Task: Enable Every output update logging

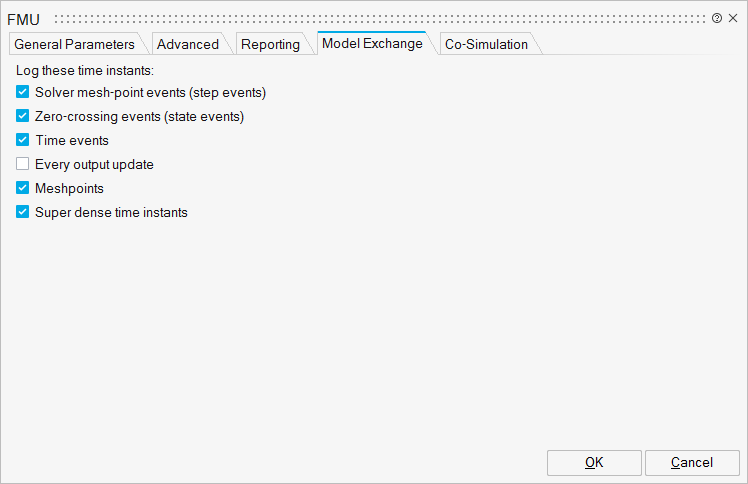Action: tap(23, 164)
